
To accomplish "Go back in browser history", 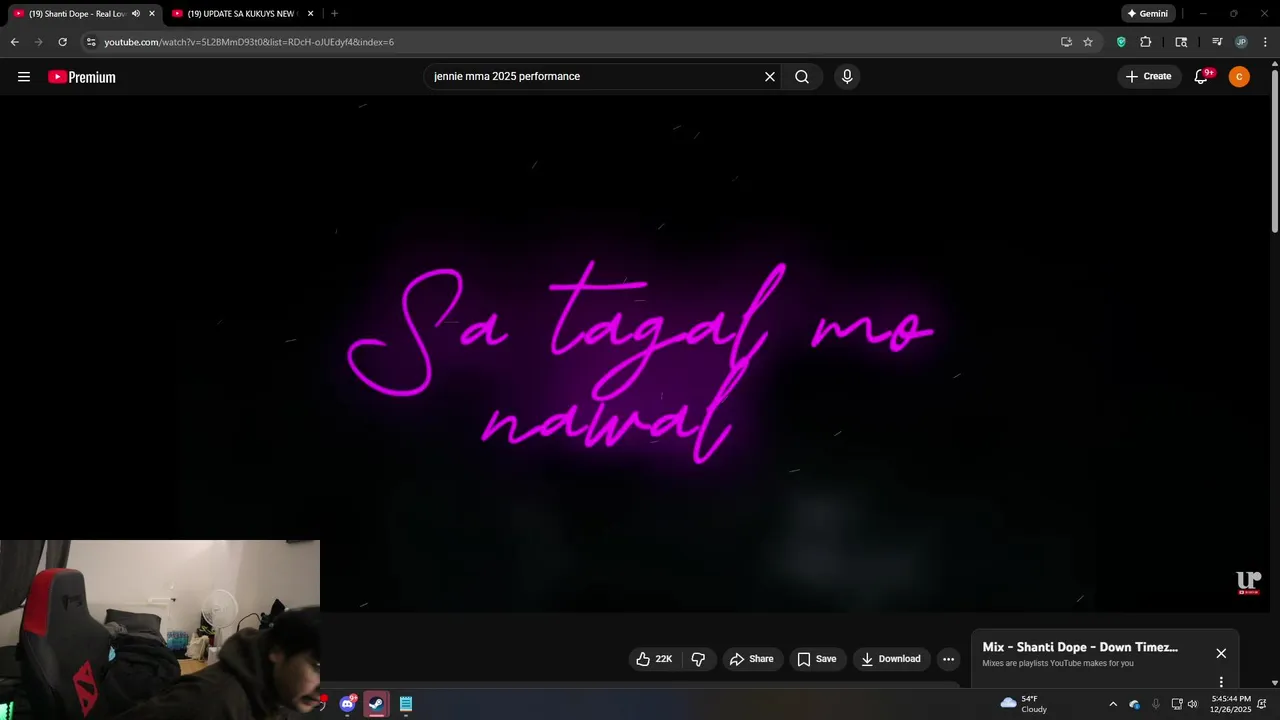I will click(x=15, y=42).
